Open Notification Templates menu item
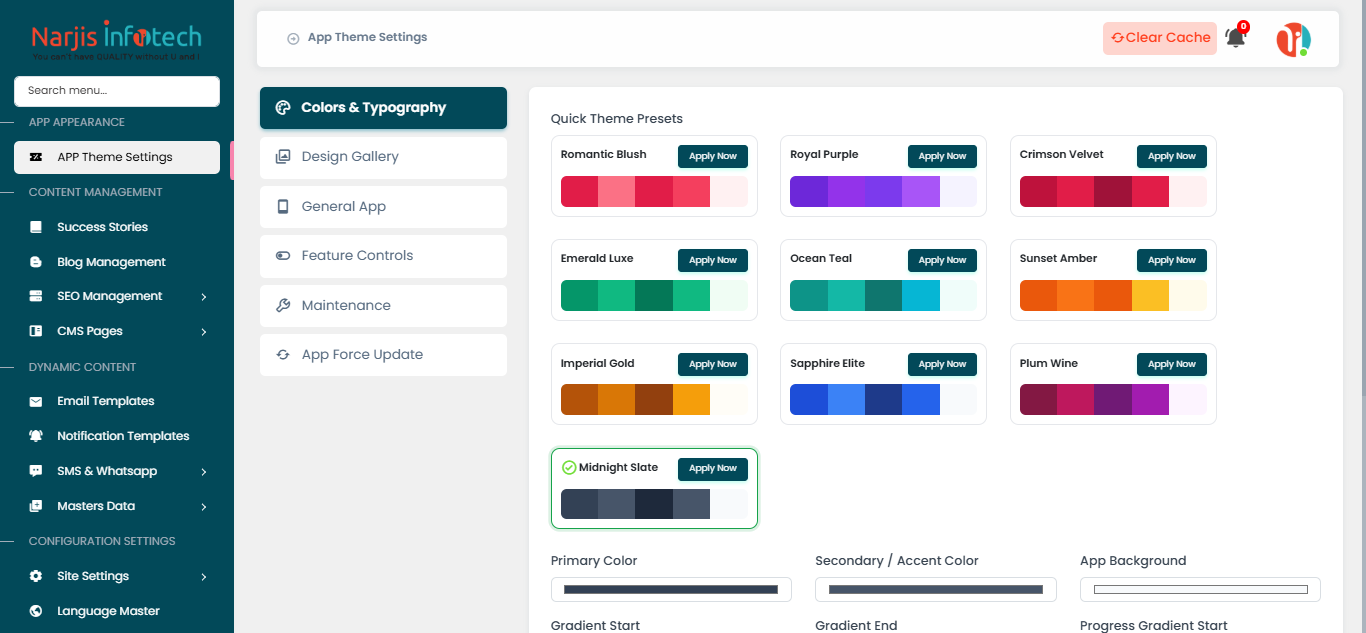 tap(117, 436)
